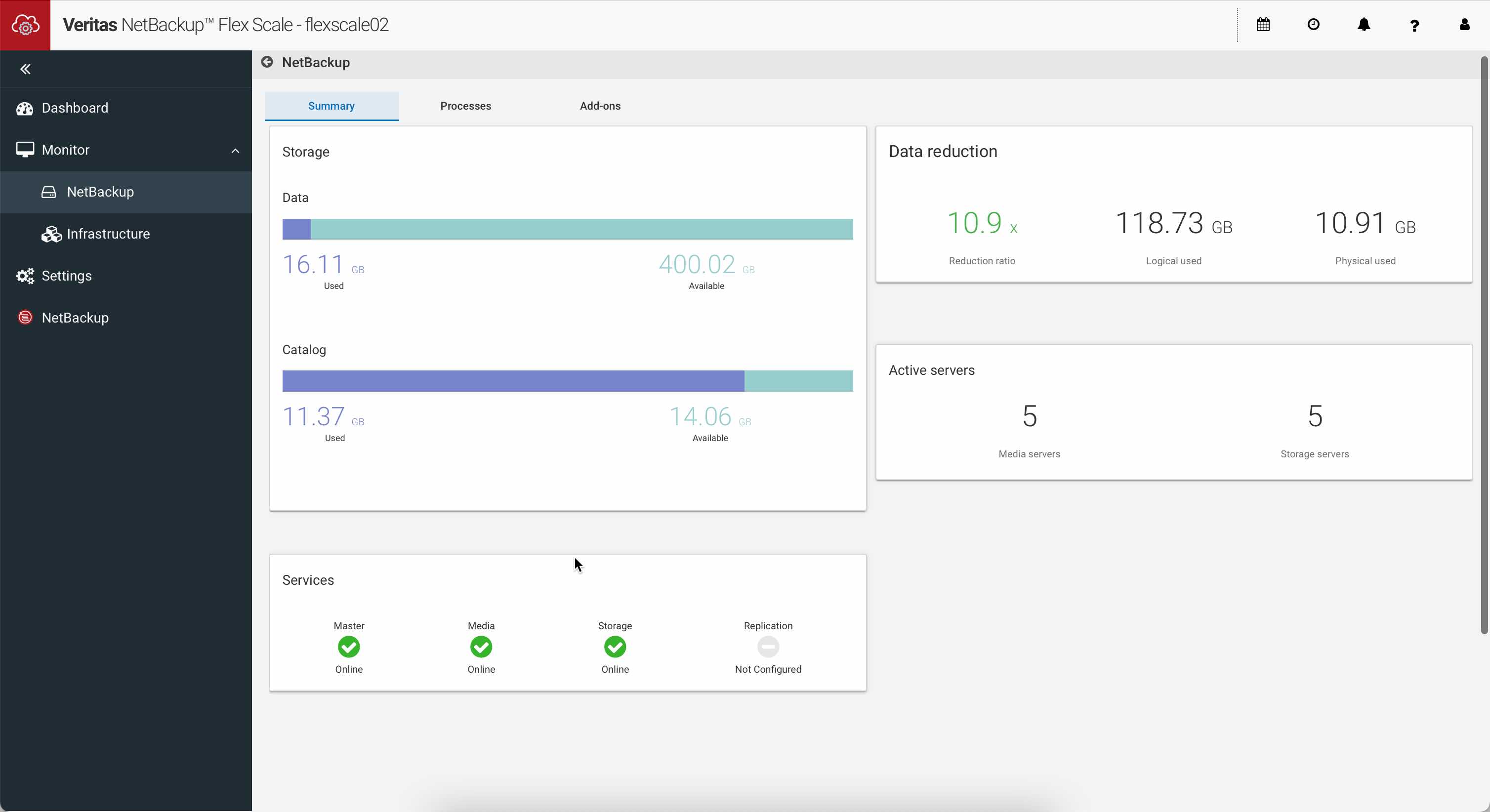Click the Data storage usage bar
This screenshot has height=812, width=1490.
[568, 229]
